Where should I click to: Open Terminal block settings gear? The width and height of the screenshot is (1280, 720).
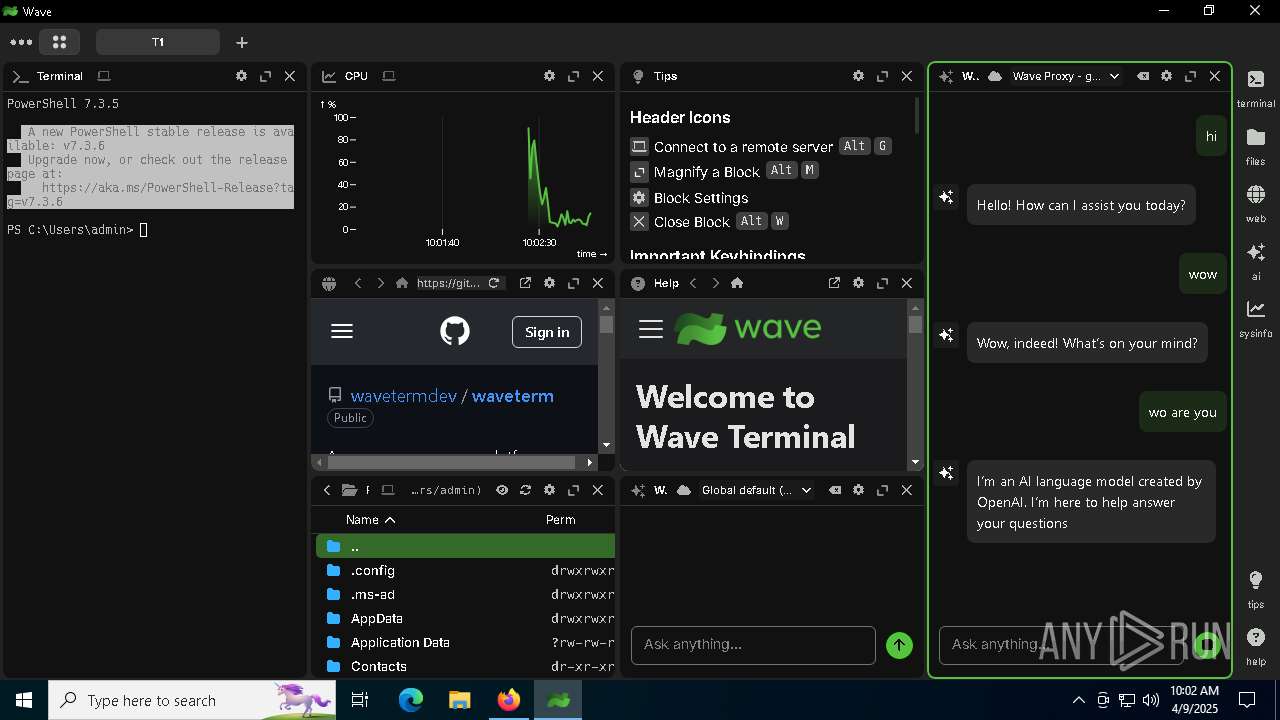coord(241,76)
